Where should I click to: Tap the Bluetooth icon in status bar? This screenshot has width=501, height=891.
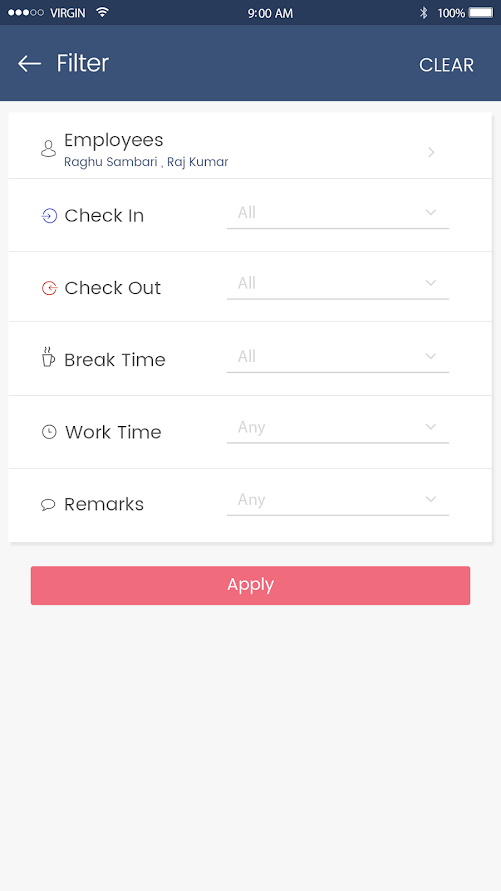pos(423,13)
